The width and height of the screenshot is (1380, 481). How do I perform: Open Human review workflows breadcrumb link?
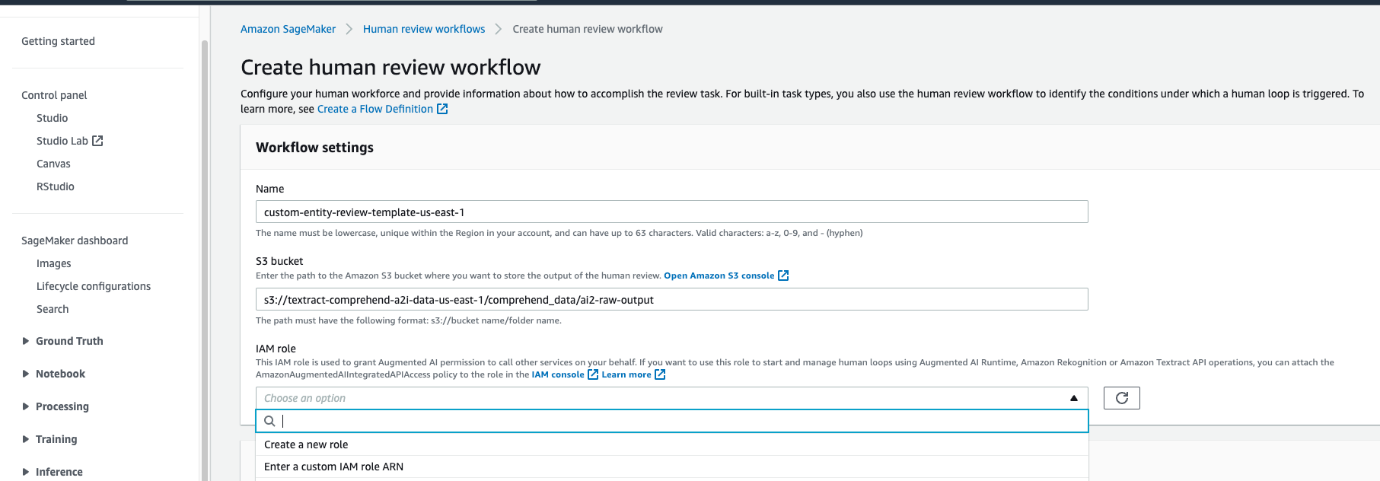pyautogui.click(x=424, y=29)
